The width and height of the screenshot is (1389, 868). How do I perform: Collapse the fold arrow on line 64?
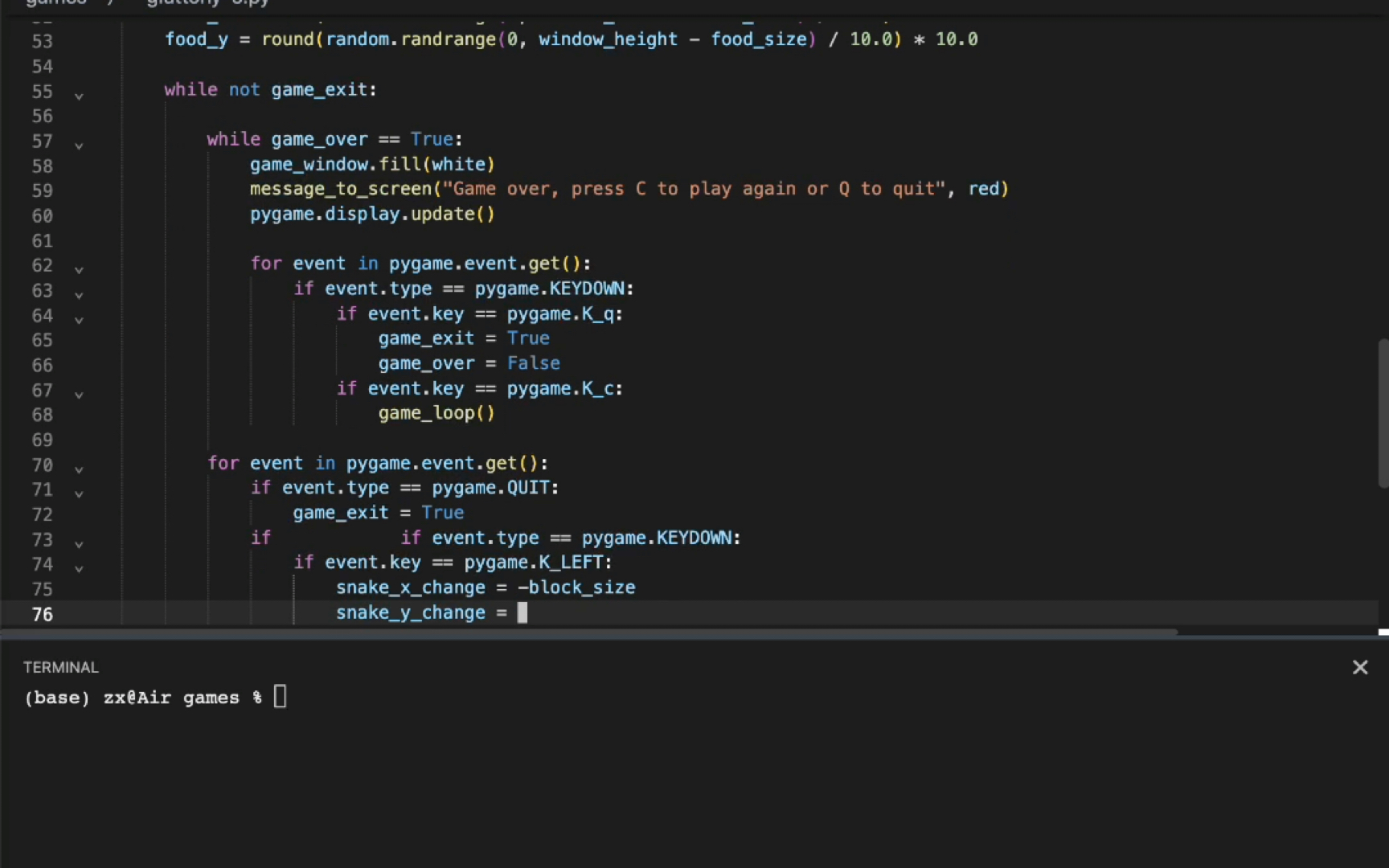(x=79, y=319)
